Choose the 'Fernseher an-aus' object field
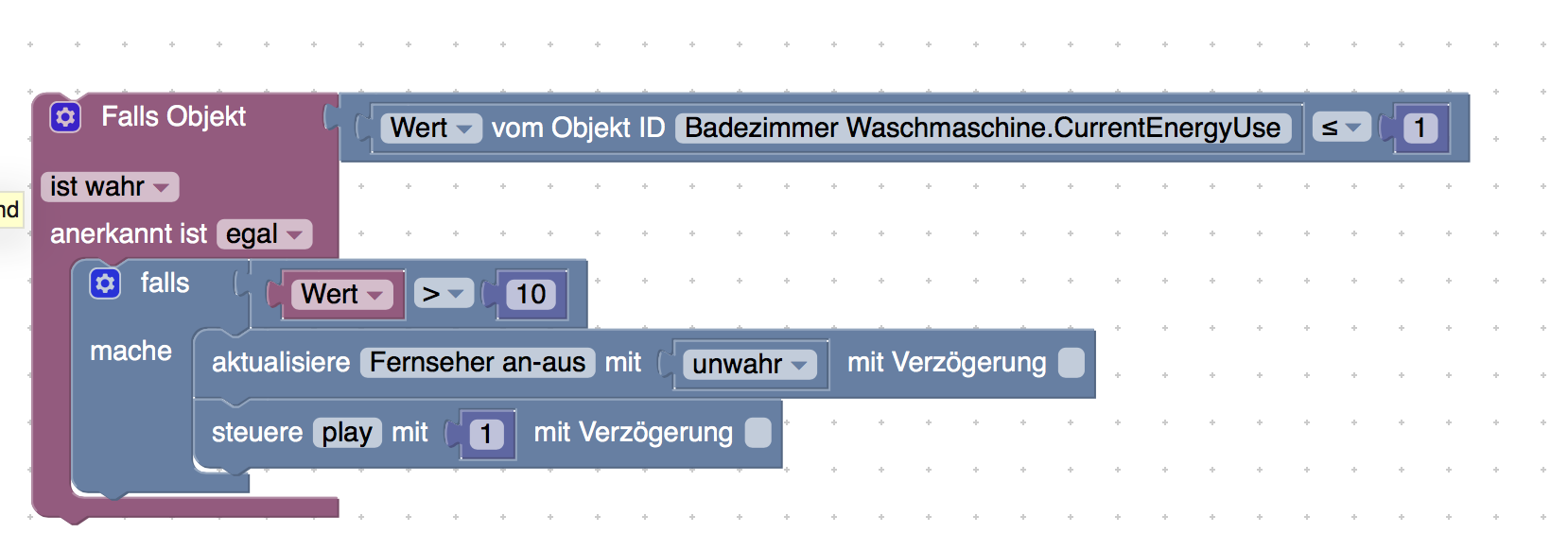Screen dimensions: 1568x550 click(478, 362)
